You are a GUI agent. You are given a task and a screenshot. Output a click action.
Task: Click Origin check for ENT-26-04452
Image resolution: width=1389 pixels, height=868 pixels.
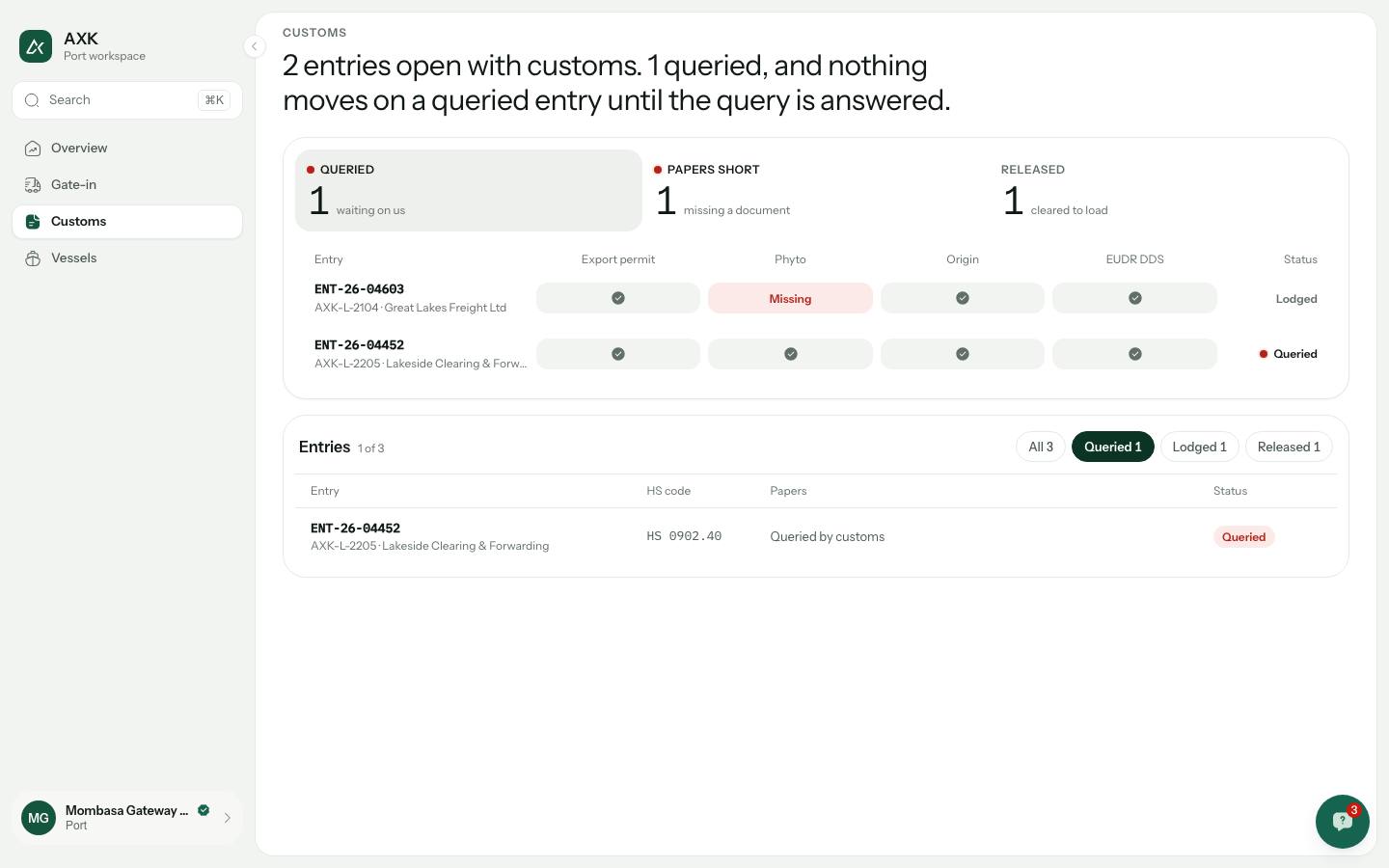pos(963,354)
